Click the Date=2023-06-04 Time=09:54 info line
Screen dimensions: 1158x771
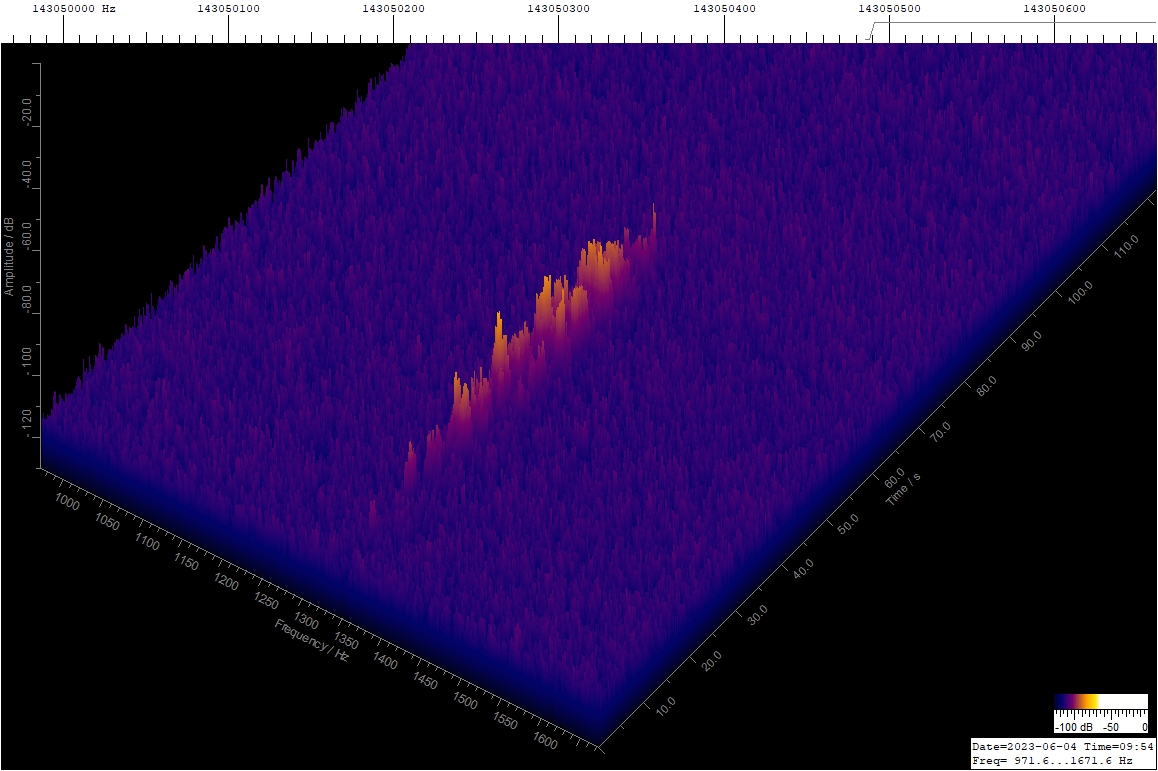point(1062,747)
